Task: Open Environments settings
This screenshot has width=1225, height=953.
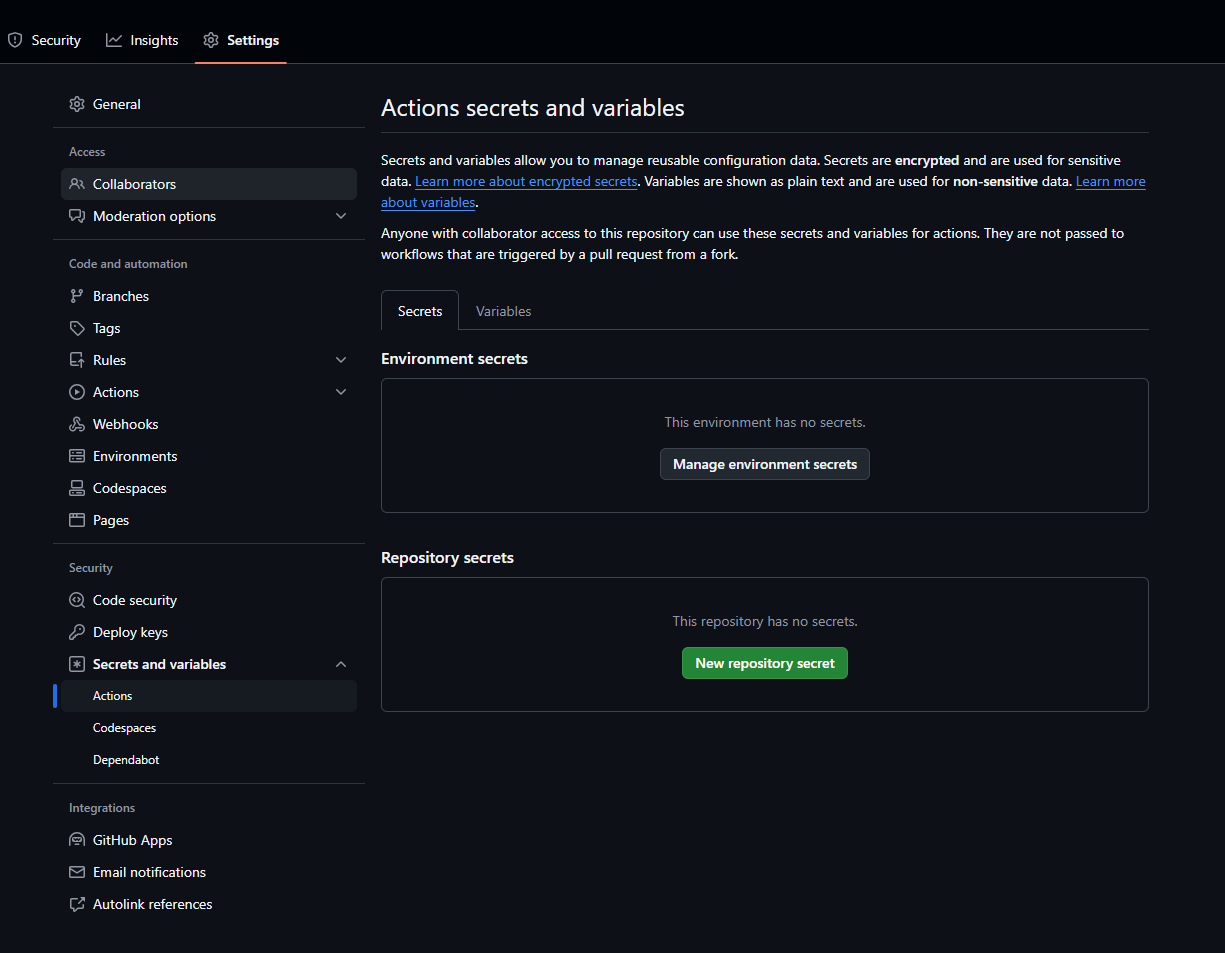Action: 209,456
